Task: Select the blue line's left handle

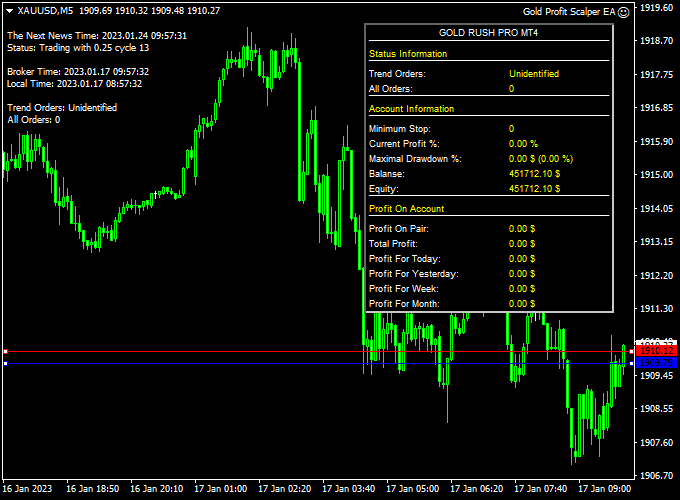Action: click(x=6, y=363)
